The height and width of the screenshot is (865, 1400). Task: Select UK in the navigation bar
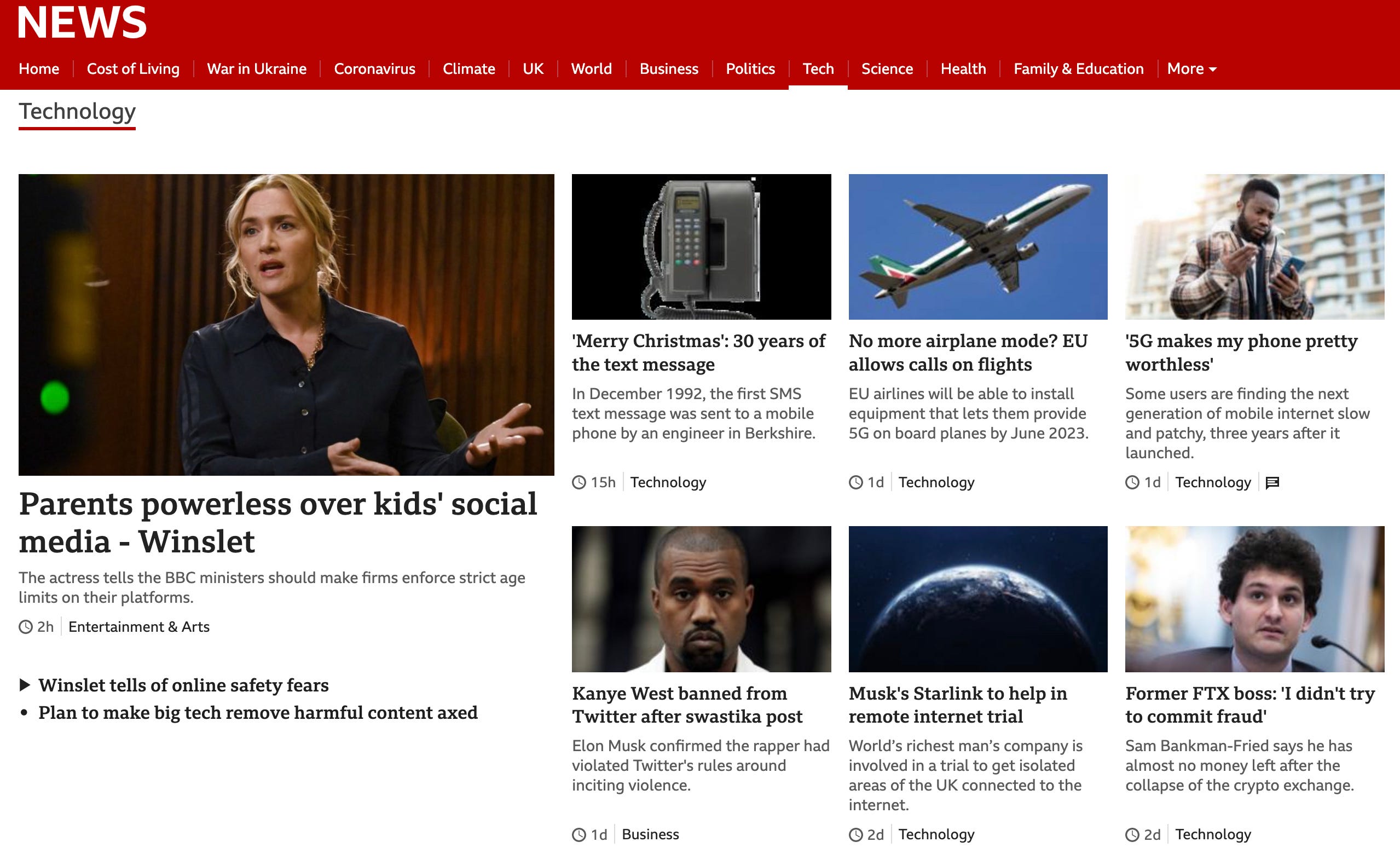pos(533,69)
